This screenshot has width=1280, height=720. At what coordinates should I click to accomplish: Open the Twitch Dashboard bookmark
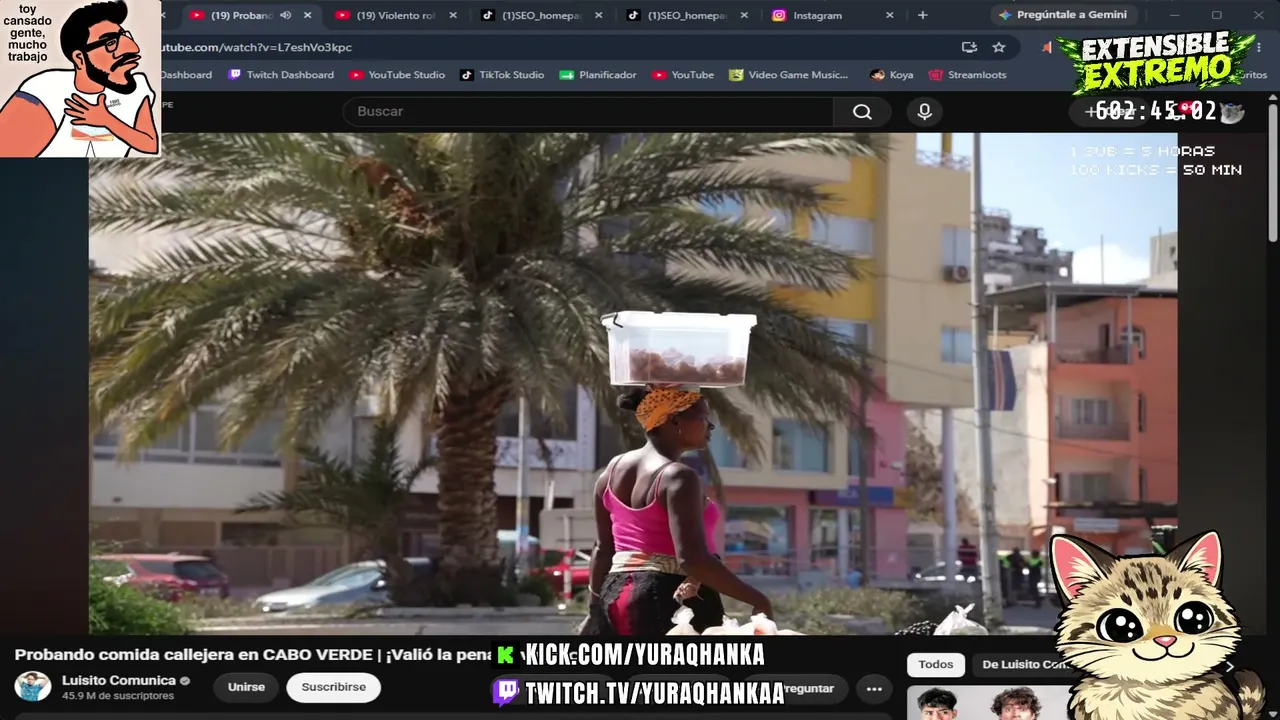pos(281,75)
